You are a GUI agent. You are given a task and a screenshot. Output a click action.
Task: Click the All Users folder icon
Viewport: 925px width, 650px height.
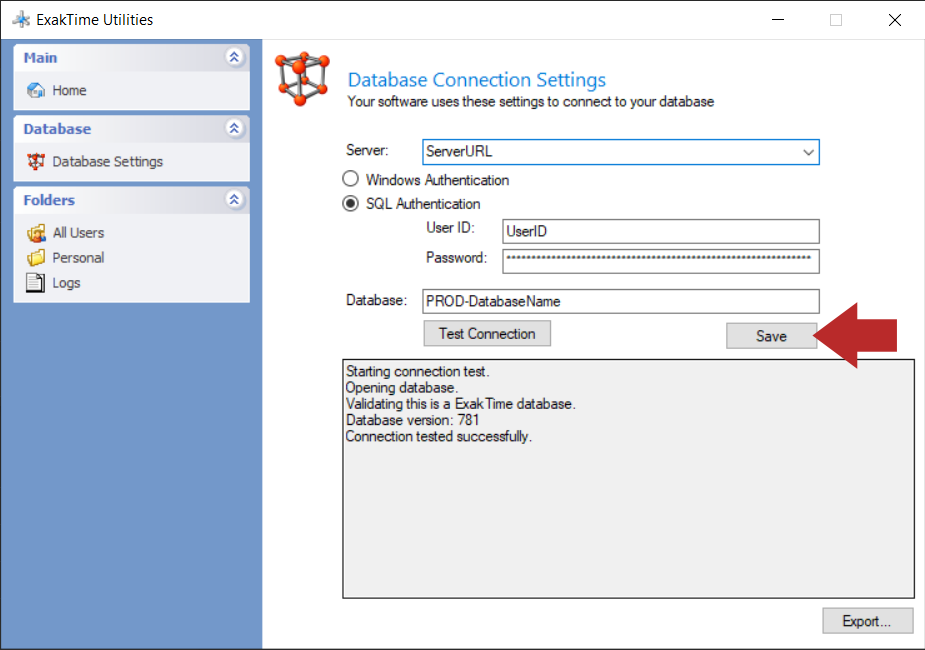[36, 233]
